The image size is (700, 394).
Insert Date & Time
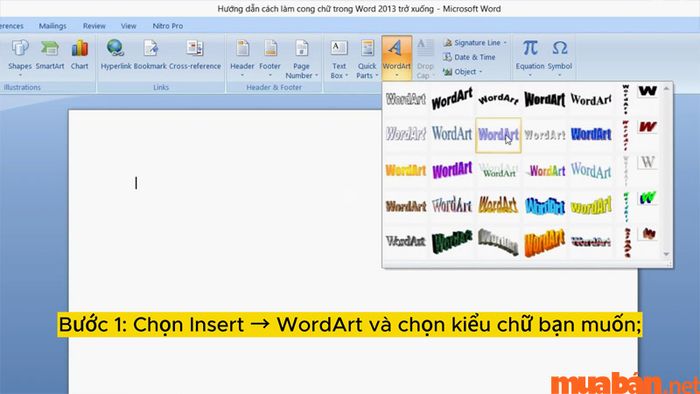(469, 57)
